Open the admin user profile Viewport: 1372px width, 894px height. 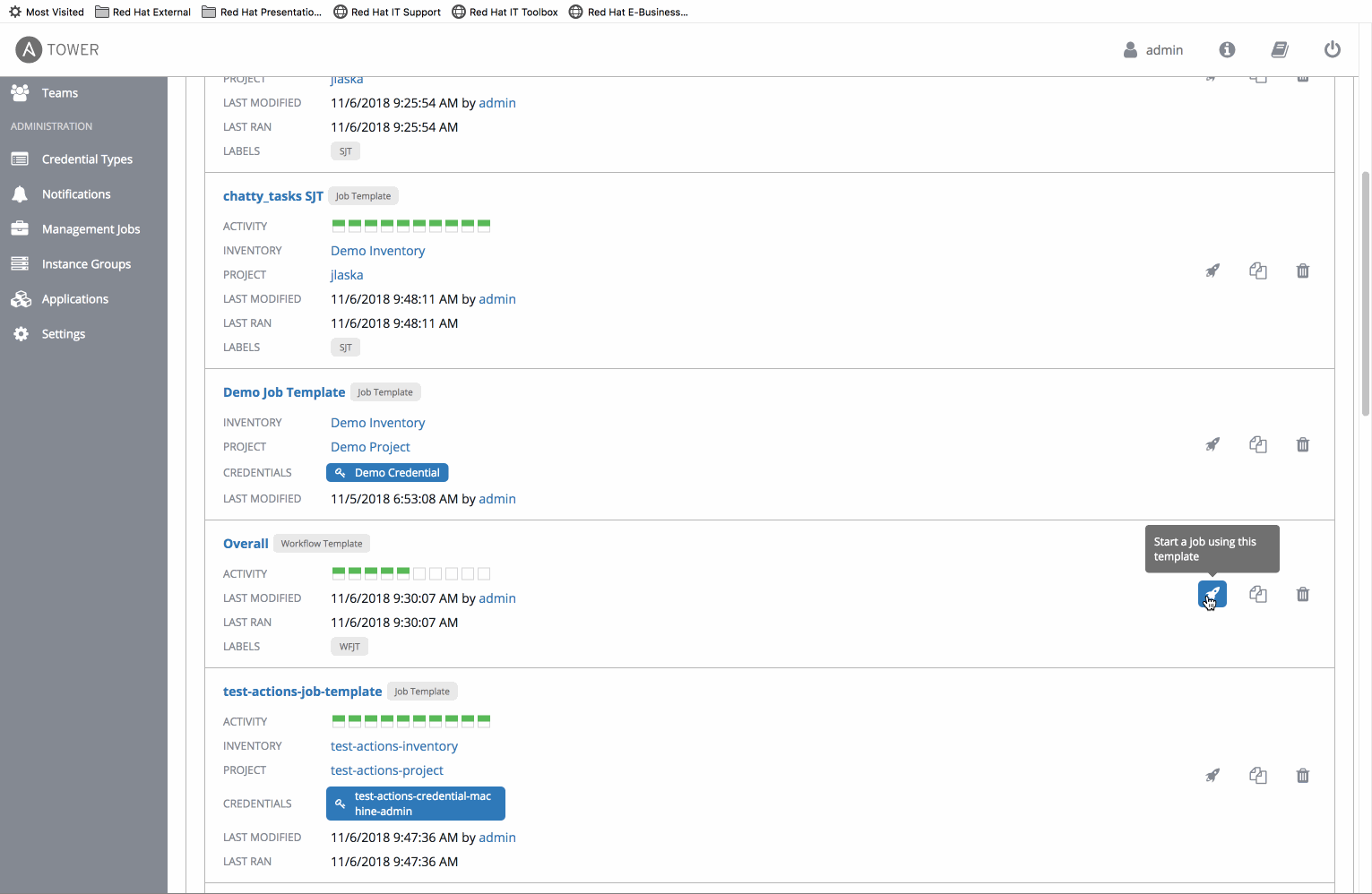1153,50
